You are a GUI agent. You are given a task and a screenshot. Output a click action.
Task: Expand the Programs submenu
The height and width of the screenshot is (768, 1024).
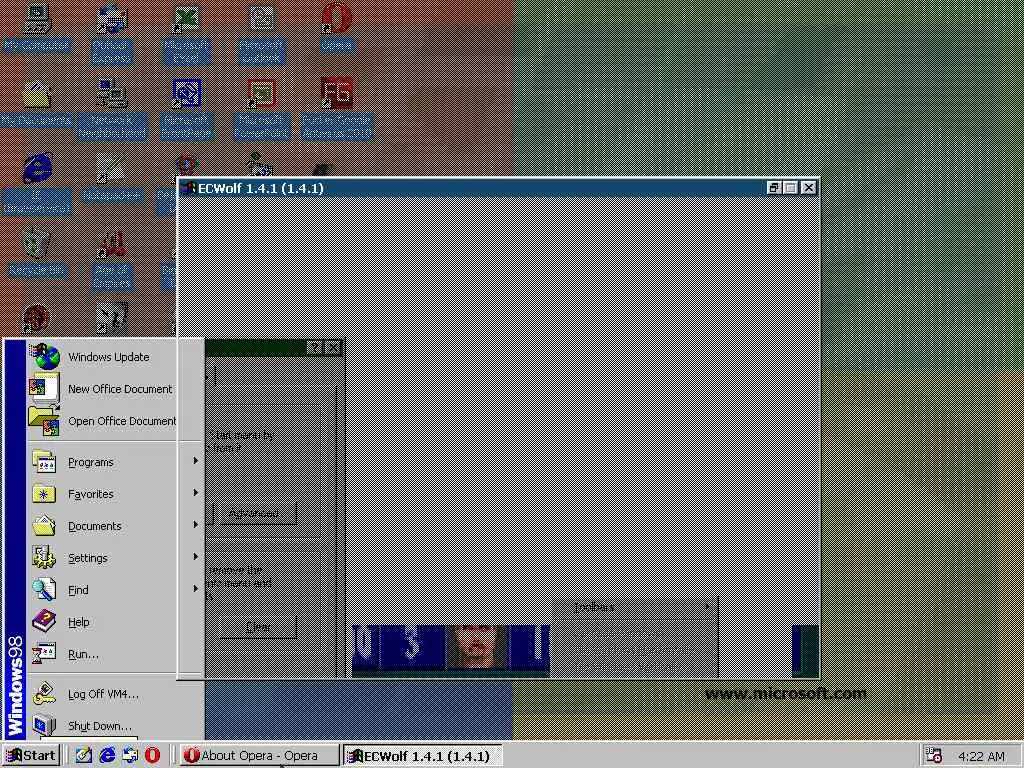click(x=116, y=462)
